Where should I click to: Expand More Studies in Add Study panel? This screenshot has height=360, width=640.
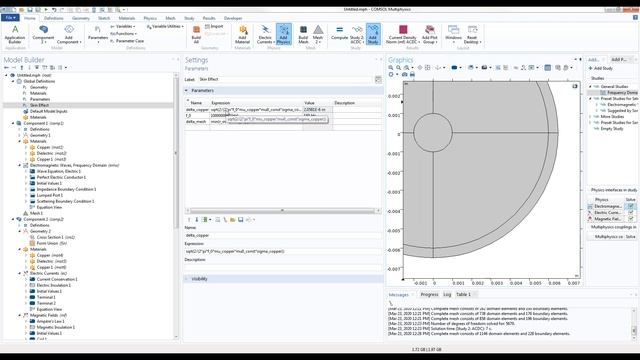click(x=590, y=117)
